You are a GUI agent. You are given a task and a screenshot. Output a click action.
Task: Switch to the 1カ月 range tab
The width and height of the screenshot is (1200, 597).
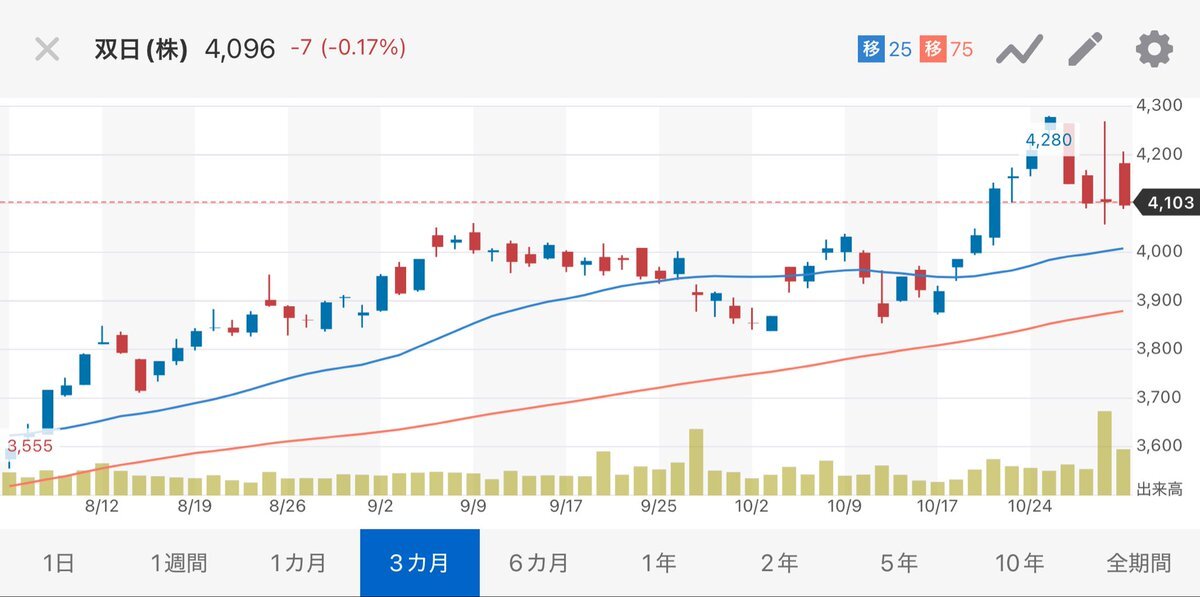(x=299, y=563)
